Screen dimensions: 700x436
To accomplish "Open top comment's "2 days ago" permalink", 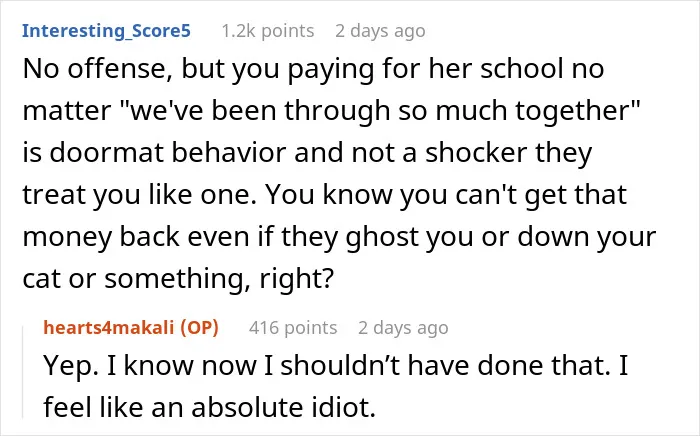I will click(x=380, y=31).
